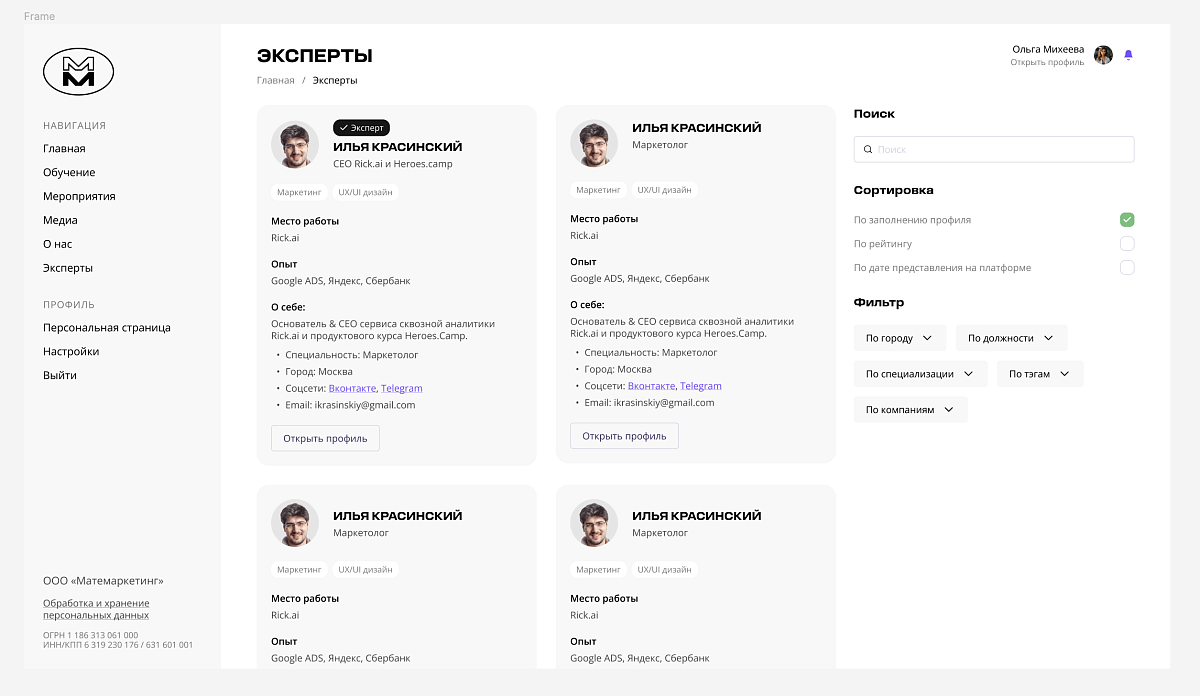1200x696 pixels.
Task: Click the magnifier icon in the search box
Action: coord(866,149)
